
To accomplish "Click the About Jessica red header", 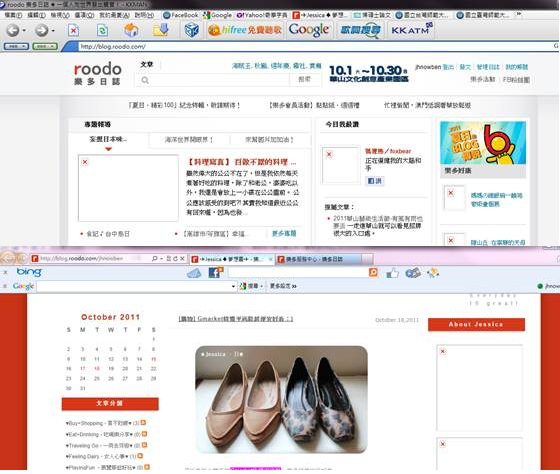I will [x=476, y=324].
